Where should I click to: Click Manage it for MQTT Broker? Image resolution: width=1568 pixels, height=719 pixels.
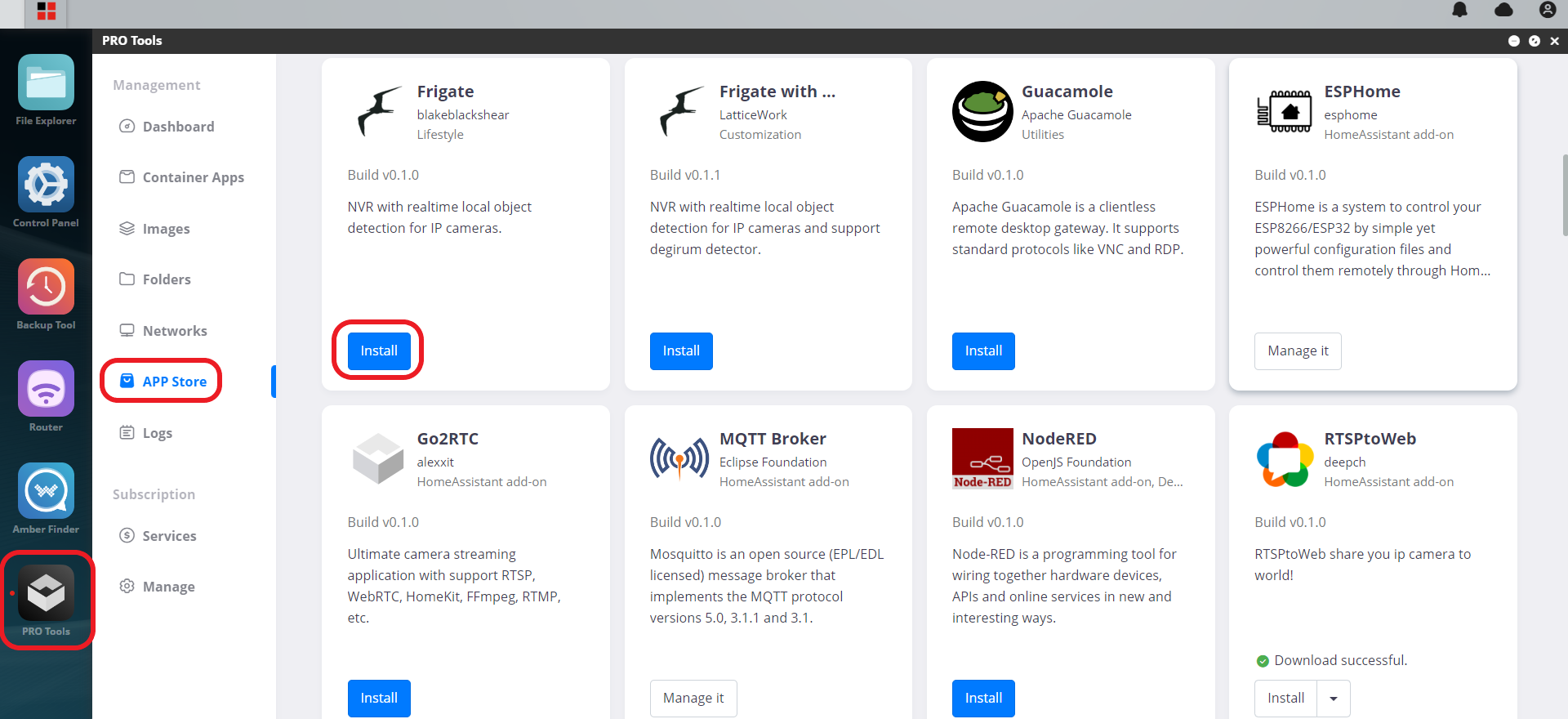click(693, 698)
